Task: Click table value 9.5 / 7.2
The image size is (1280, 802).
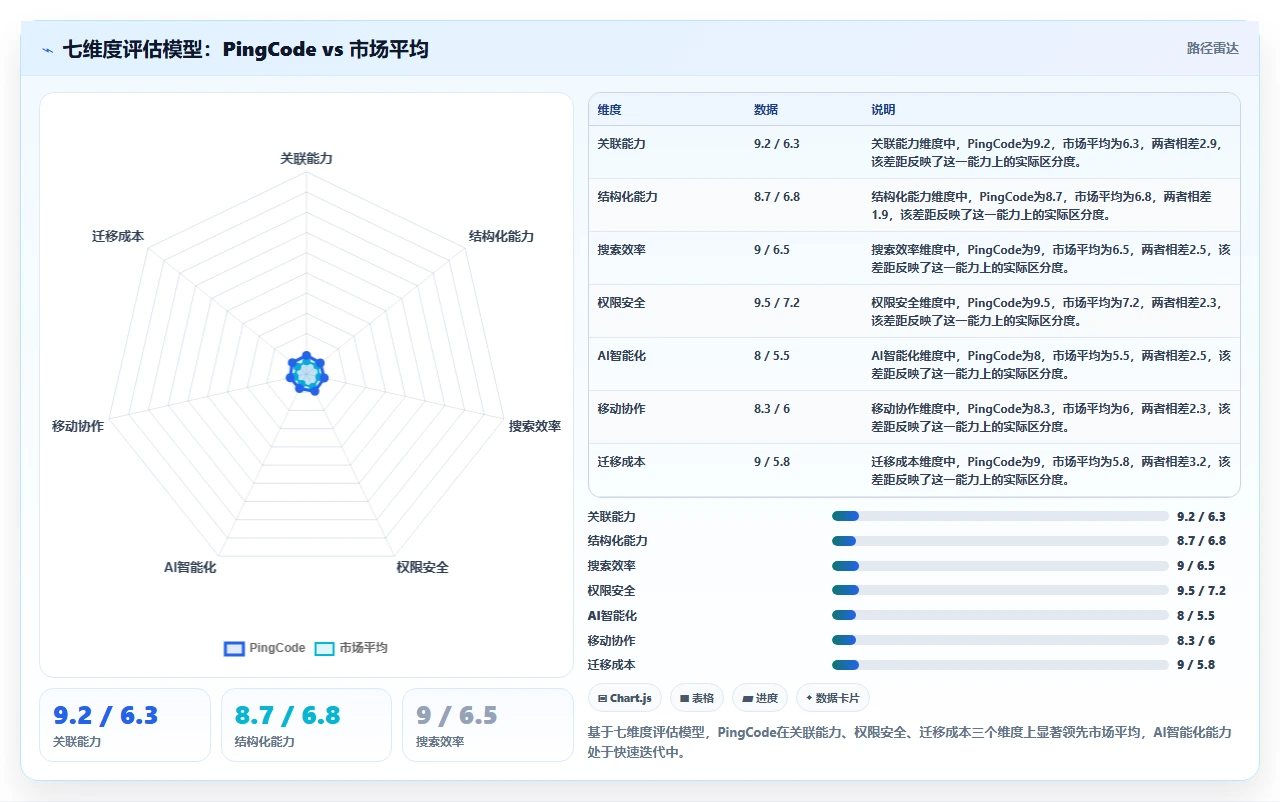Action: tap(777, 303)
